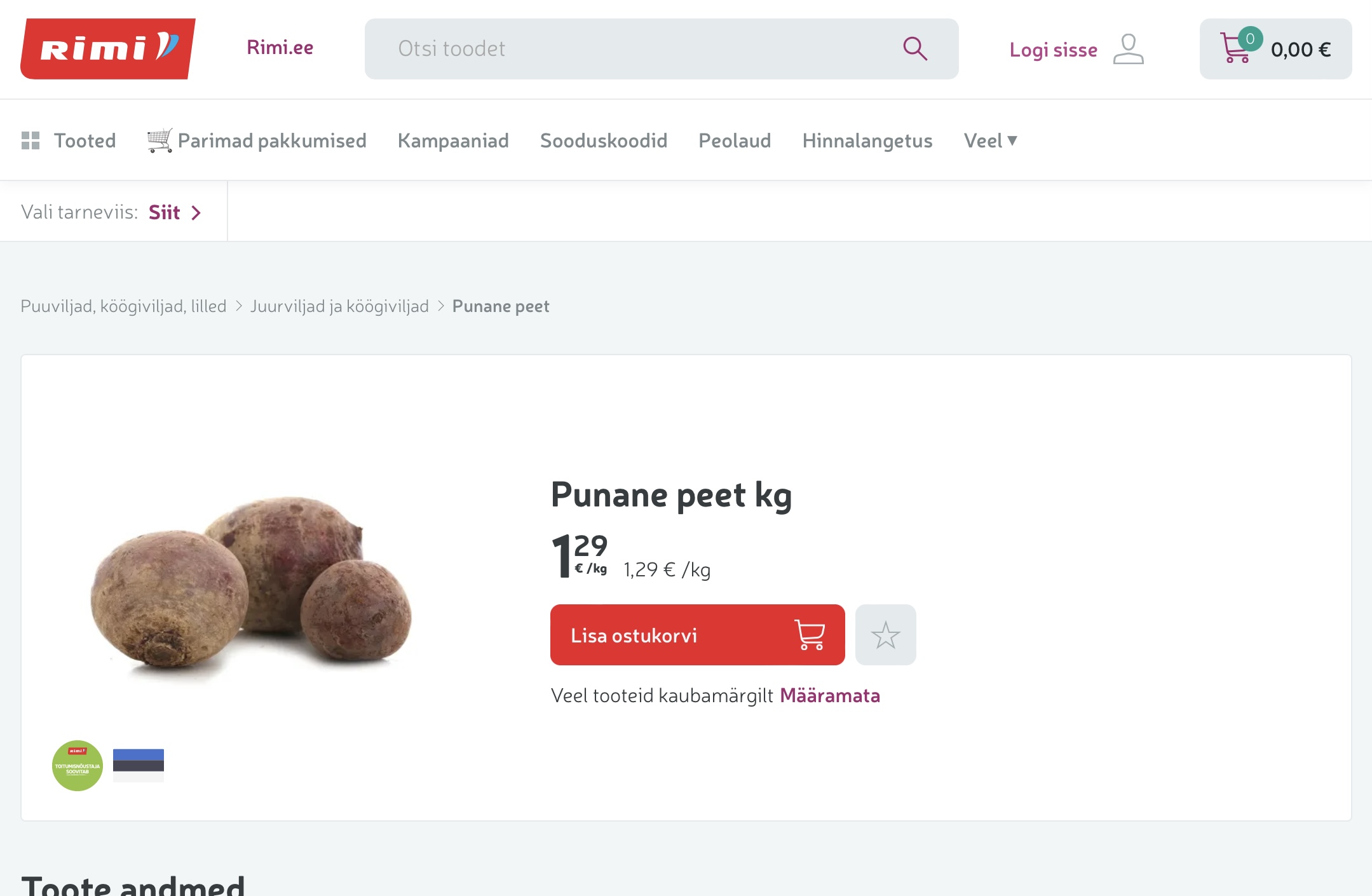The image size is (1372, 896).
Task: Click the Rimi logo
Action: [108, 49]
